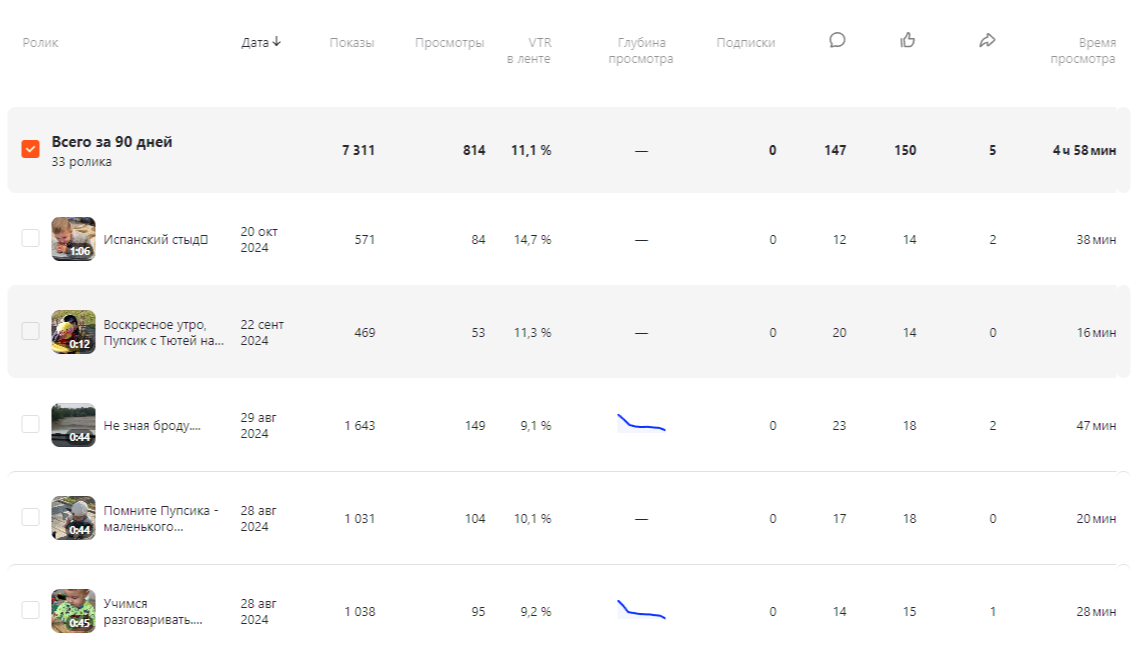
Task: Click the Просмотры column header
Action: click(449, 42)
